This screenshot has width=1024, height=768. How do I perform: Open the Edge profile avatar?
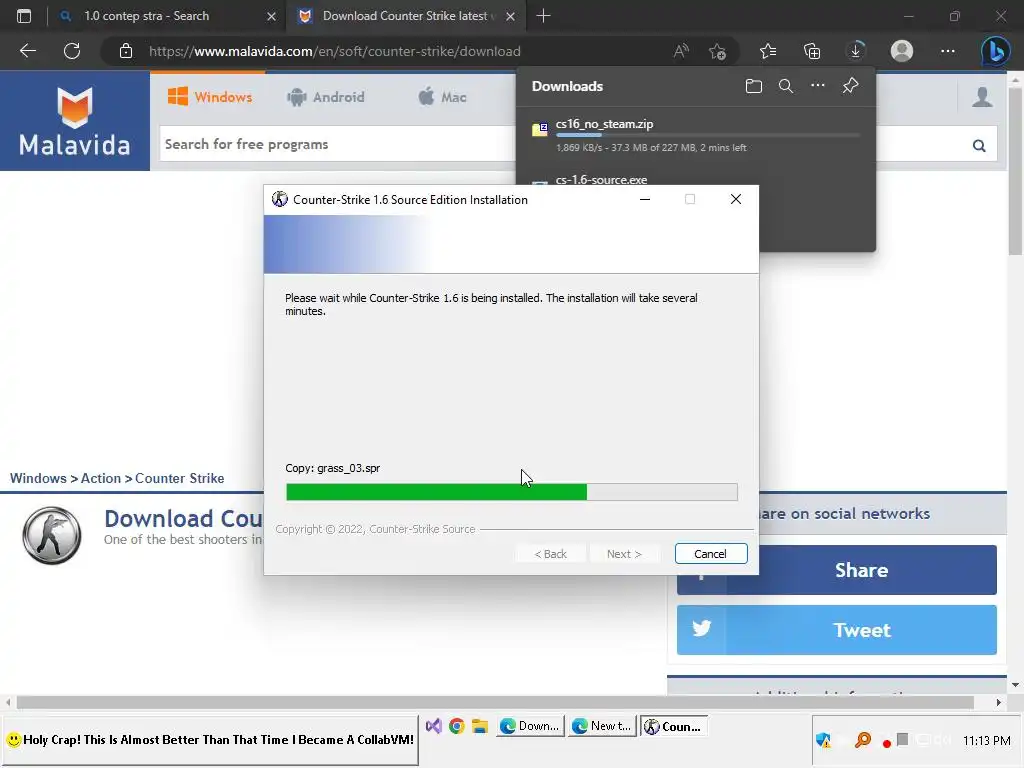click(902, 51)
